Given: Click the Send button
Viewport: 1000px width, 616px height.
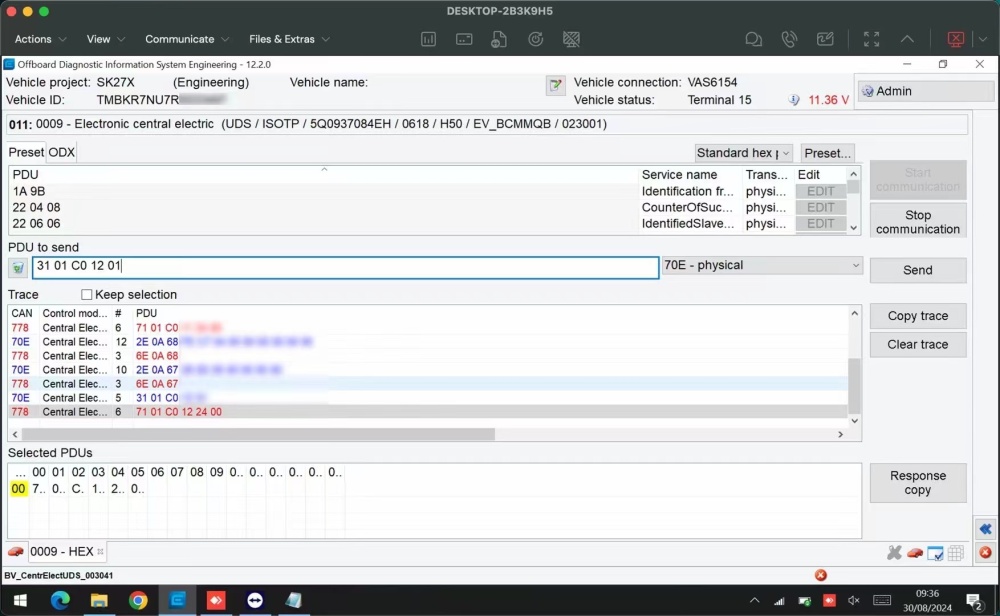Looking at the screenshot, I should click(x=918, y=270).
